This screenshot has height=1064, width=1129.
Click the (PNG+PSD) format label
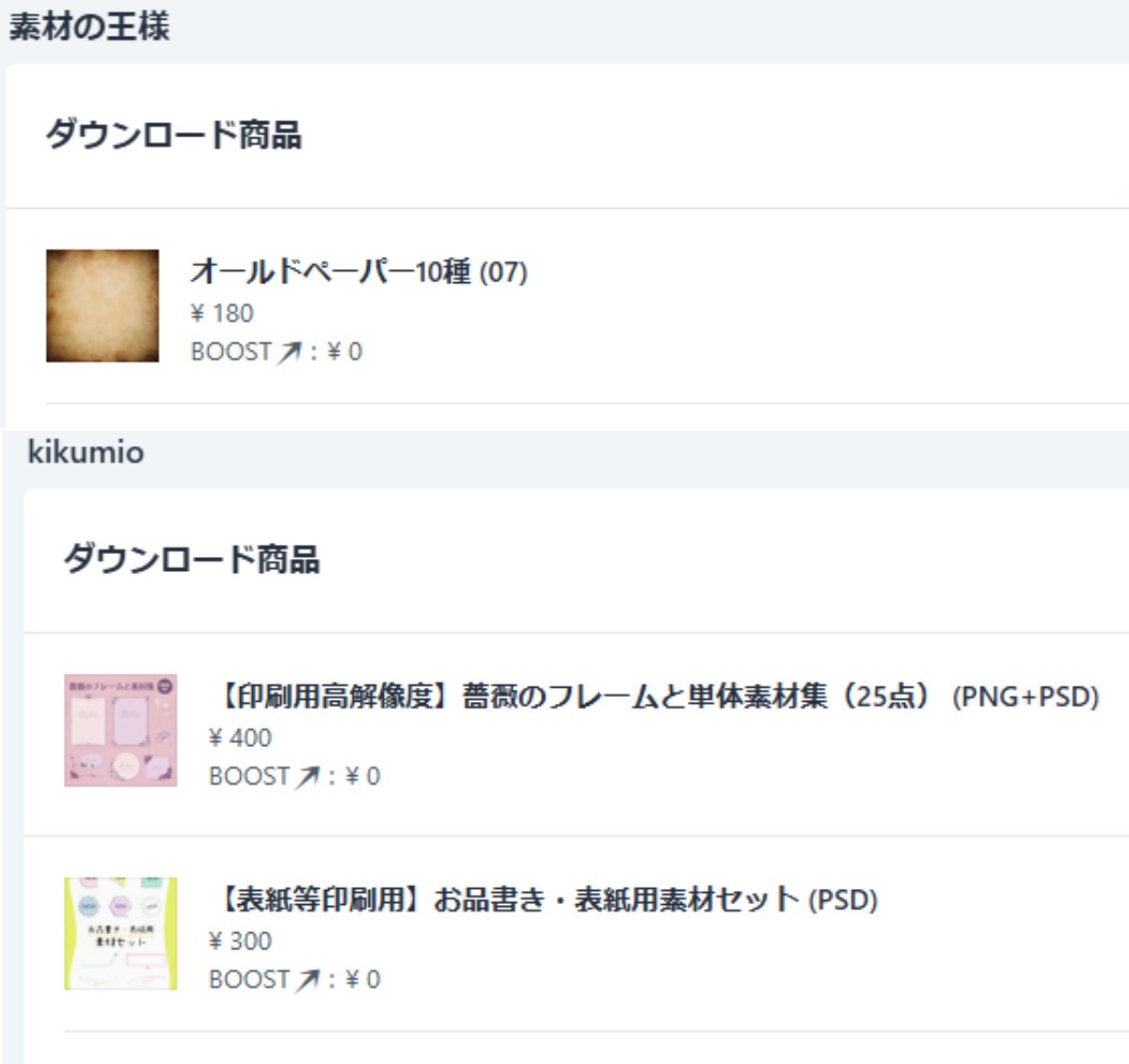click(x=1026, y=697)
